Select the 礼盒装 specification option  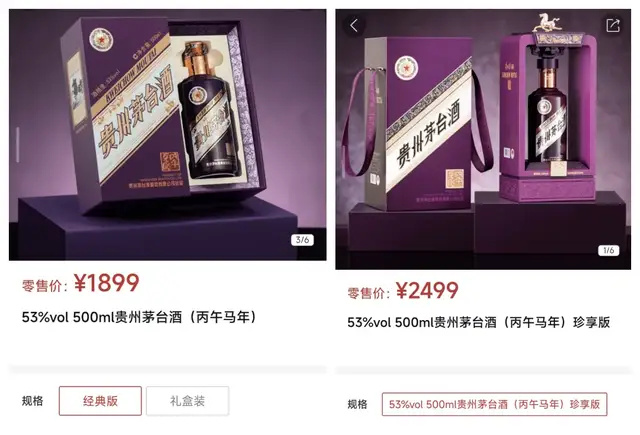pyautogui.click(x=187, y=401)
